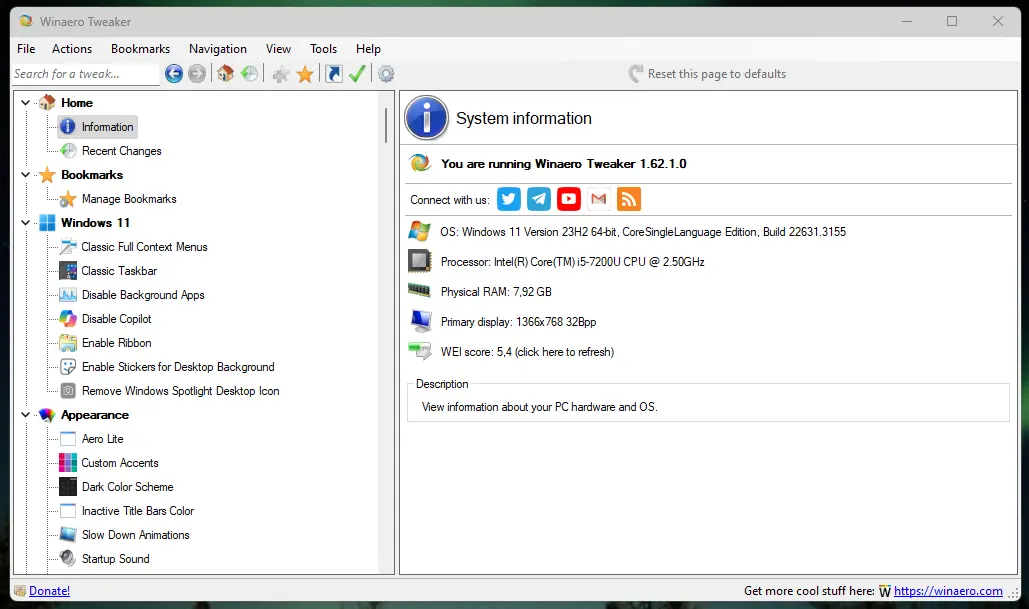Open the RSS feed icon
The height and width of the screenshot is (609, 1029).
(x=629, y=199)
